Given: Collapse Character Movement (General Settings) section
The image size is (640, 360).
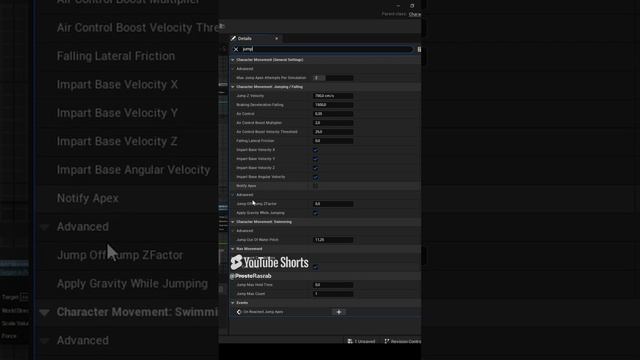Looking at the screenshot, I should (x=233, y=60).
